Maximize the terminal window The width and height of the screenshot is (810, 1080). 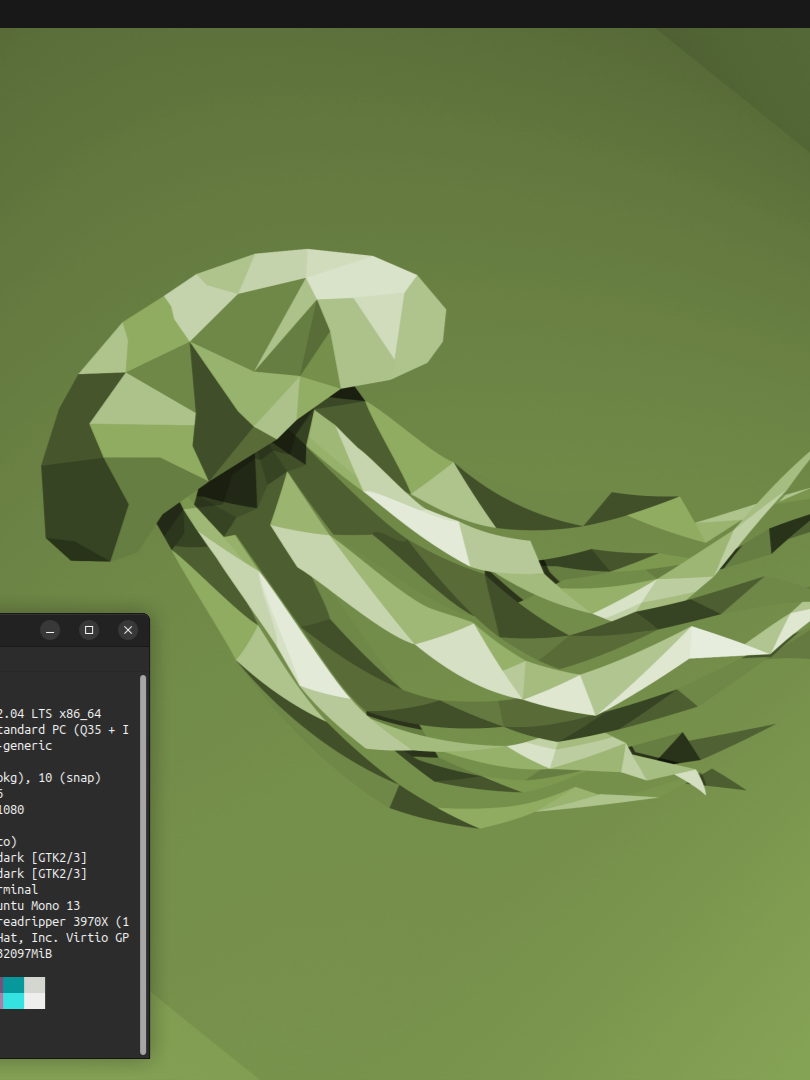[x=89, y=630]
